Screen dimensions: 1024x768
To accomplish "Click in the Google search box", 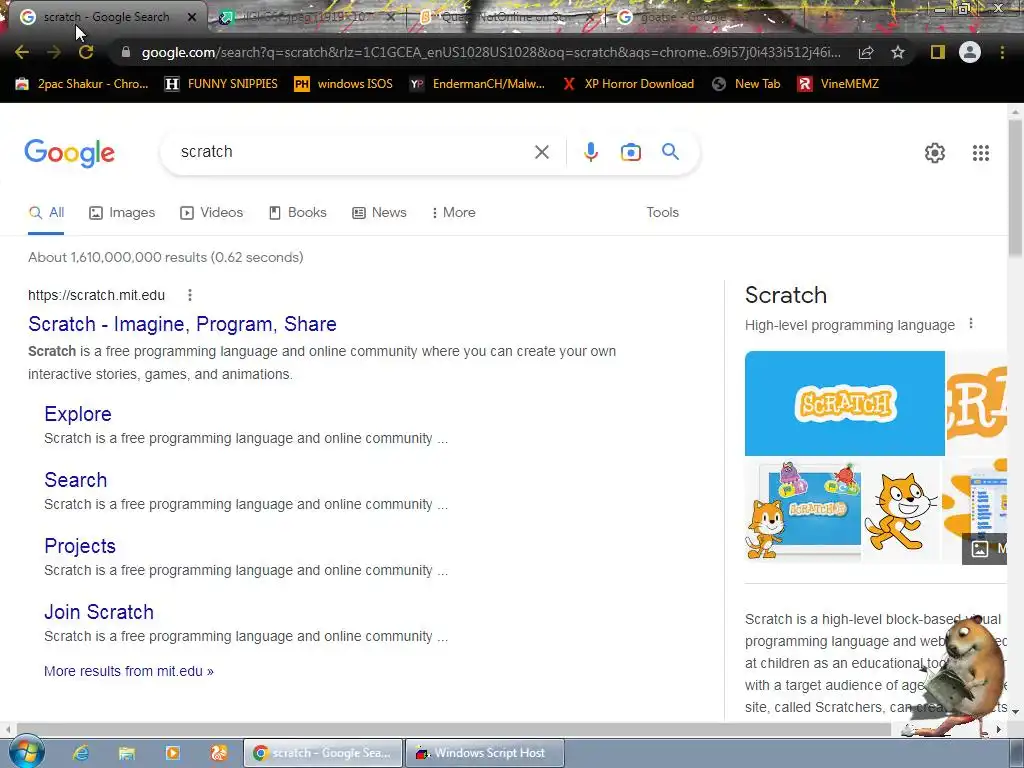I will coord(353,152).
